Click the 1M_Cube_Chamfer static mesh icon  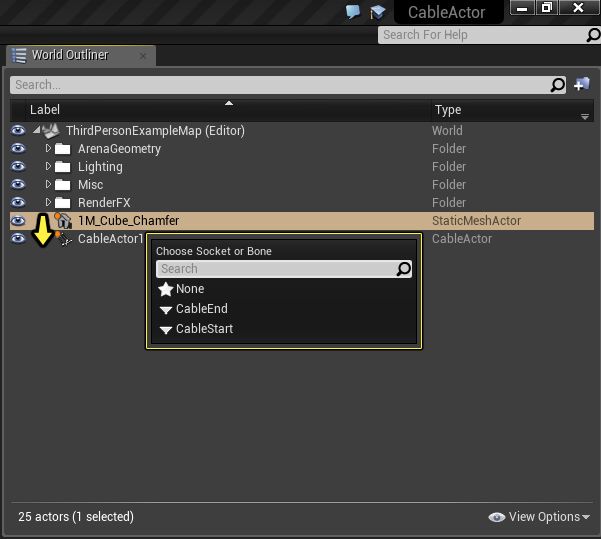click(63, 220)
